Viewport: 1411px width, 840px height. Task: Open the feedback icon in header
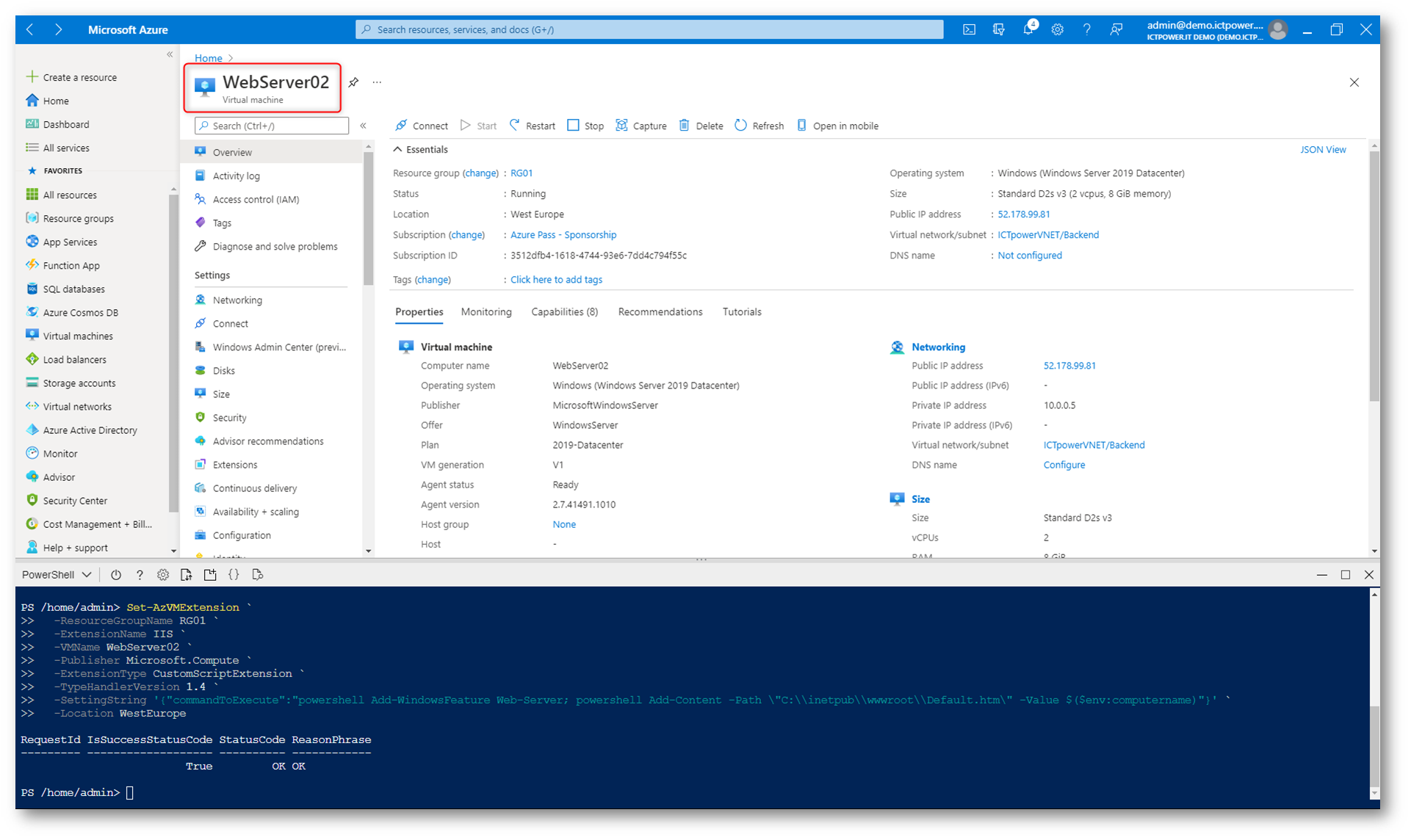click(1116, 29)
